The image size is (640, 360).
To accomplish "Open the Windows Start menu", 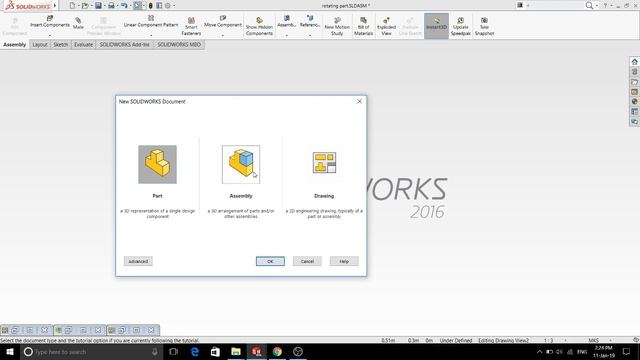I will click(10, 351).
